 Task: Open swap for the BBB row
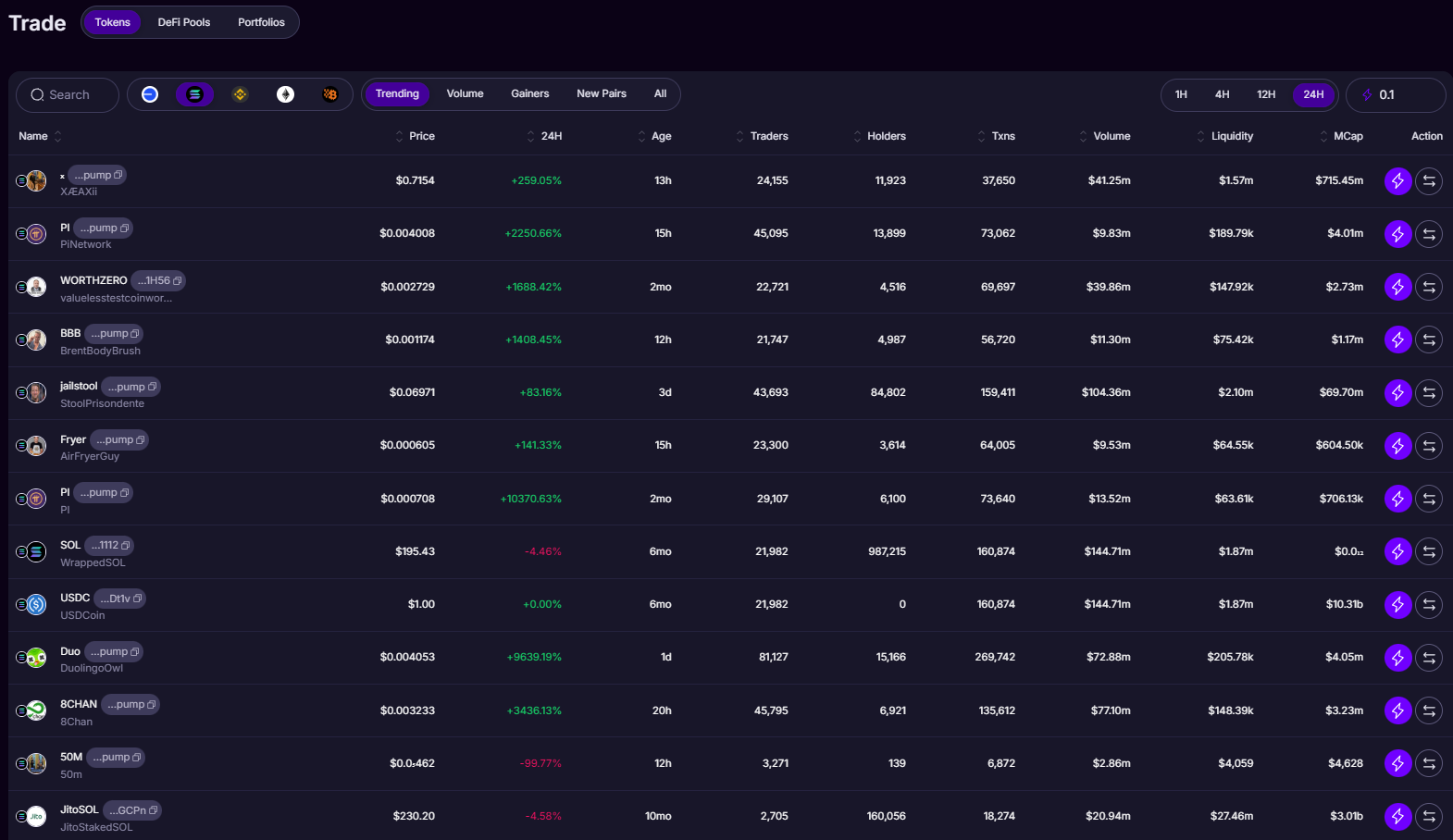click(1429, 340)
